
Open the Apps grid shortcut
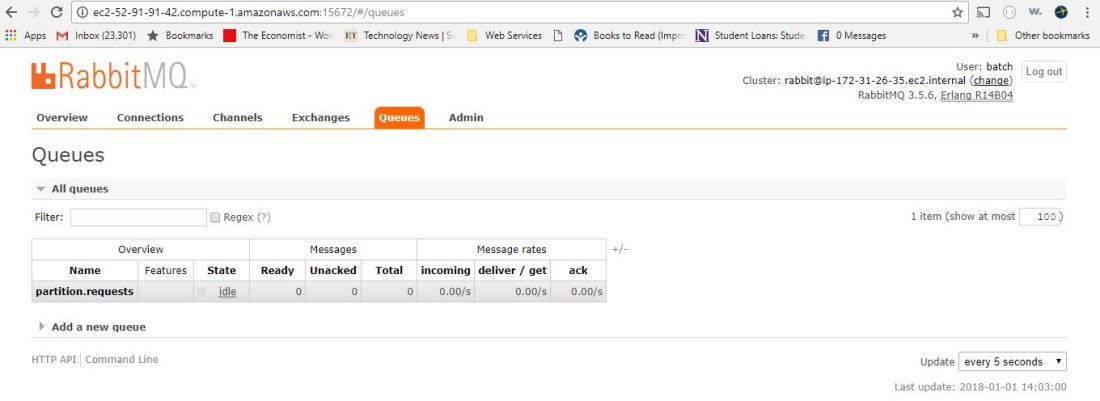point(26,35)
